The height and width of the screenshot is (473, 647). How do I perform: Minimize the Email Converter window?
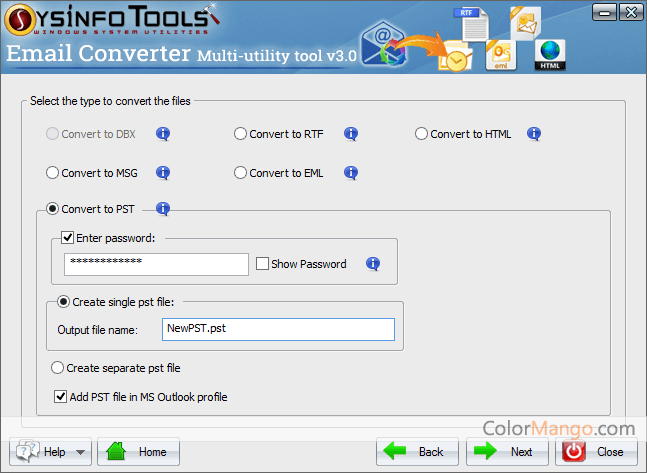604,12
